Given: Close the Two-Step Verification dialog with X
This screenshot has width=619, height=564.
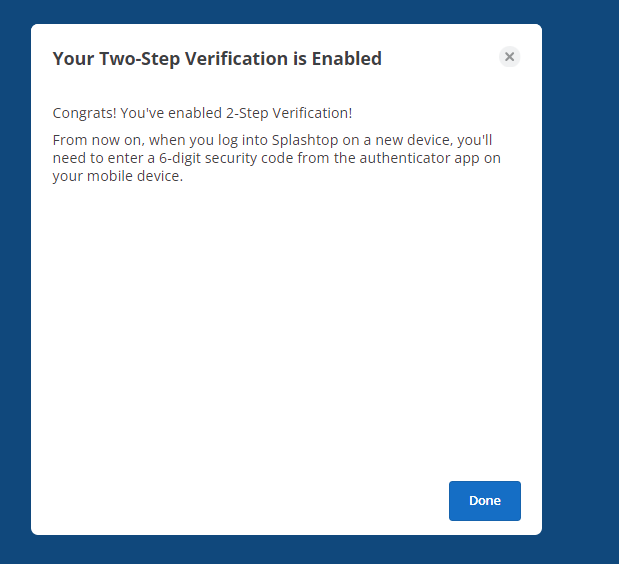Looking at the screenshot, I should point(509,57).
